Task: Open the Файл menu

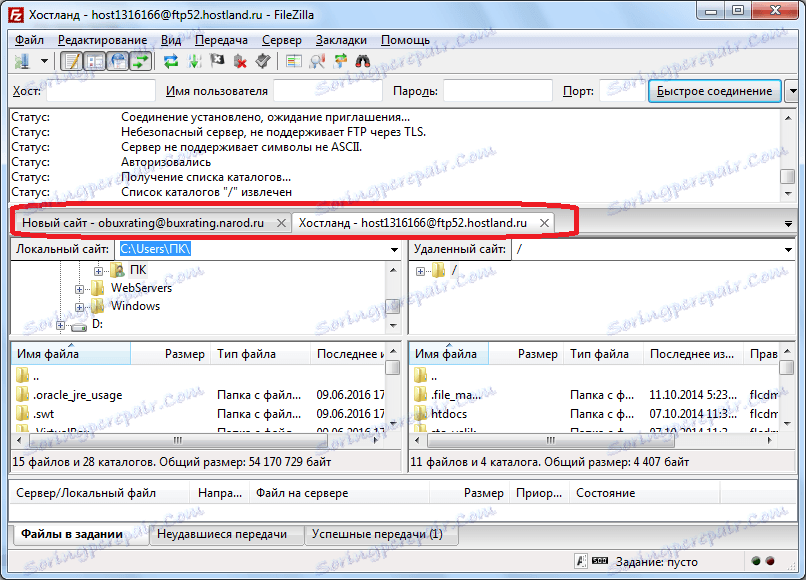Action: pyautogui.click(x=29, y=40)
